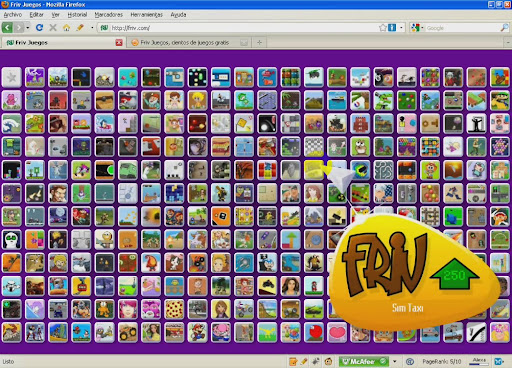Click the green 250 arrow button
The height and width of the screenshot is (368, 512).
tap(455, 274)
